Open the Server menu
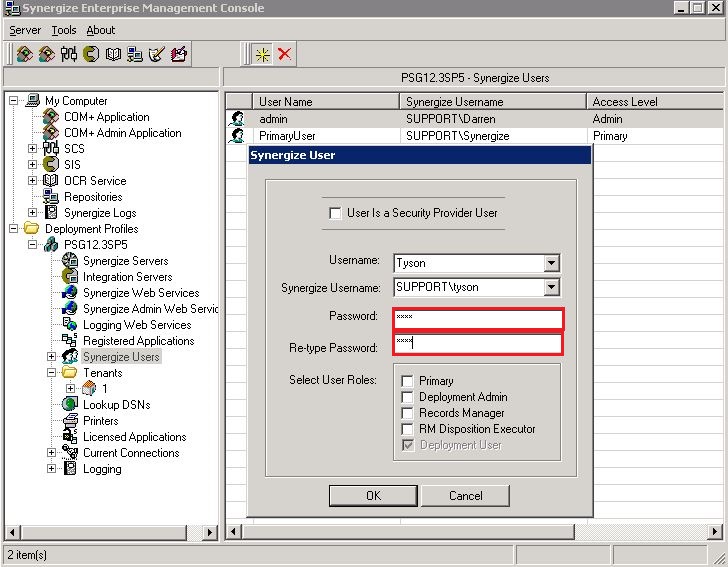 tap(25, 30)
